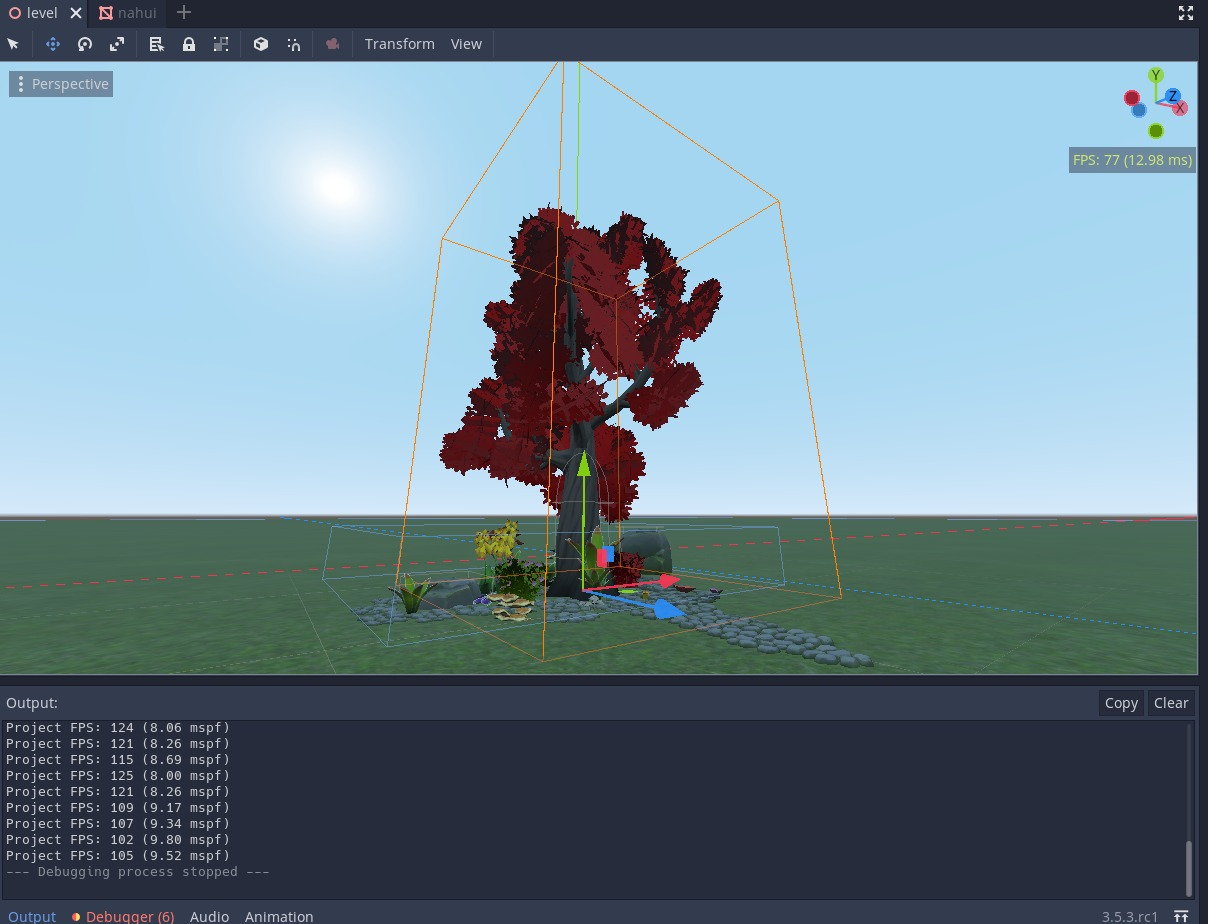Viewport: 1208px width, 924px height.
Task: Activate the Select Mode arrow tool
Action: point(13,44)
